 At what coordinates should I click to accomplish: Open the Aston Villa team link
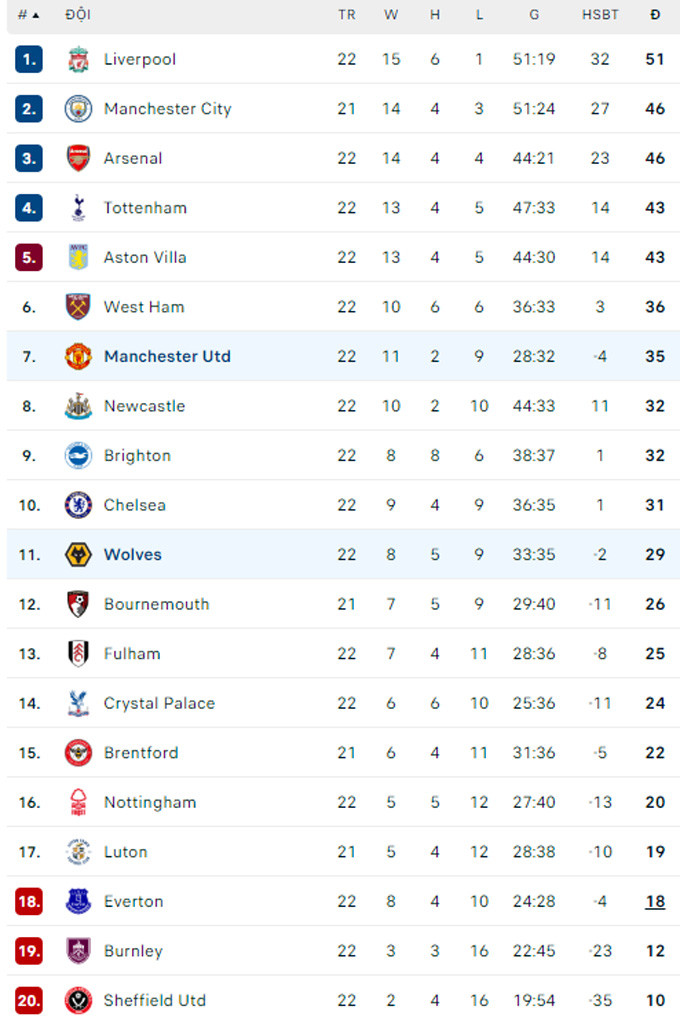[145, 258]
